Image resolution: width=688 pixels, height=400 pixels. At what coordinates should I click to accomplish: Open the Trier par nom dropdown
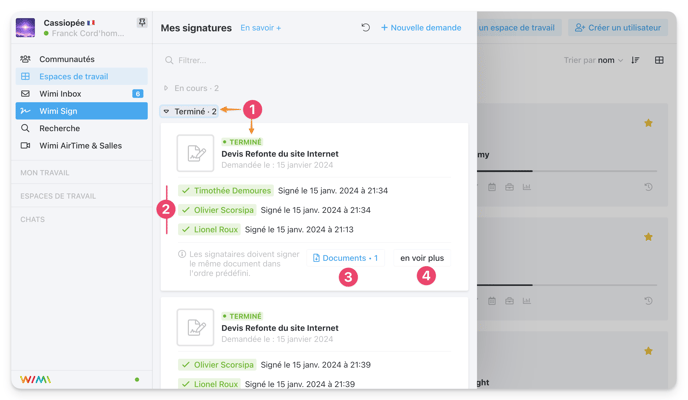(593, 60)
